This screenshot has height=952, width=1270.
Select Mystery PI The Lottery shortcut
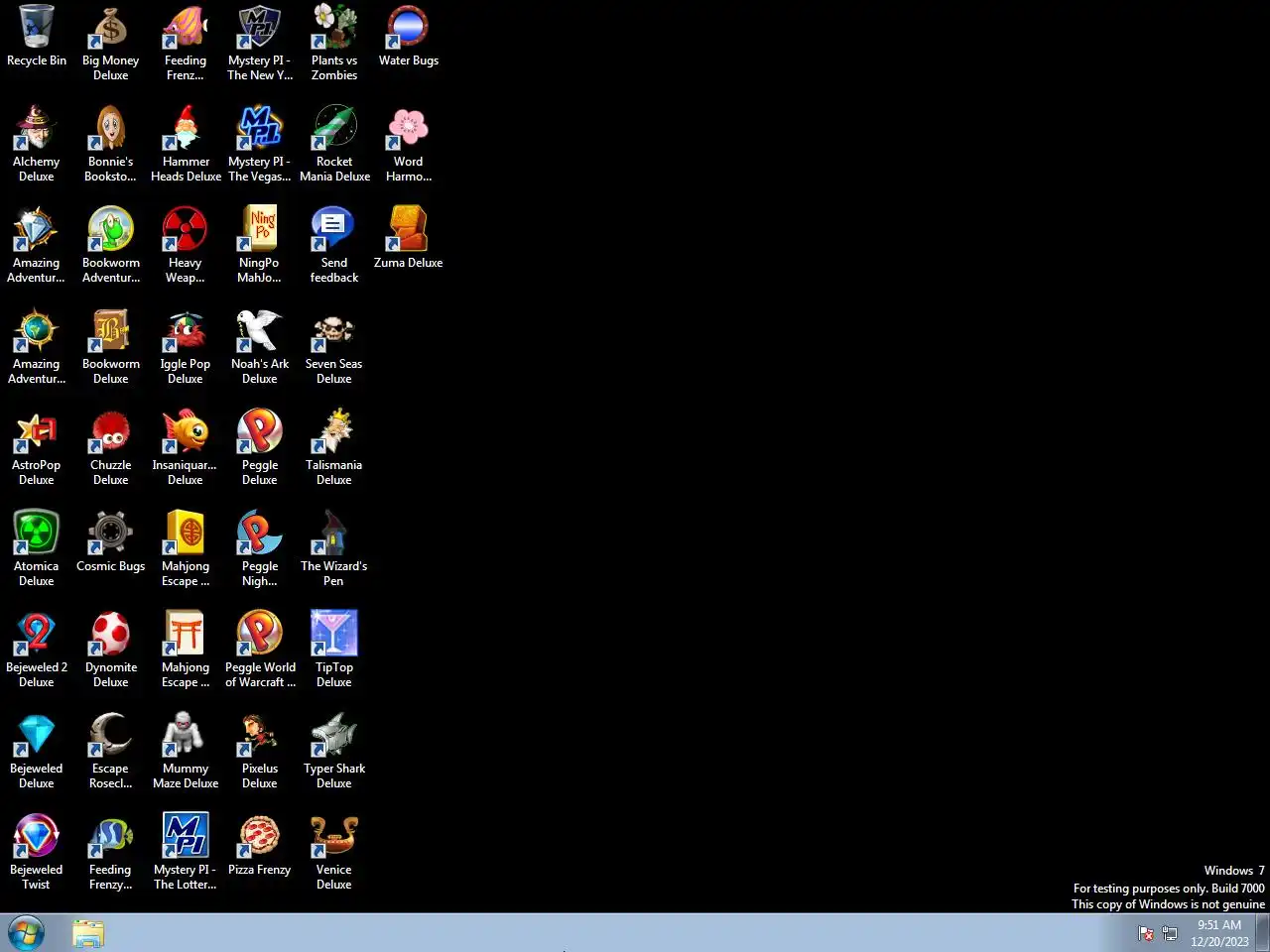coord(186,836)
